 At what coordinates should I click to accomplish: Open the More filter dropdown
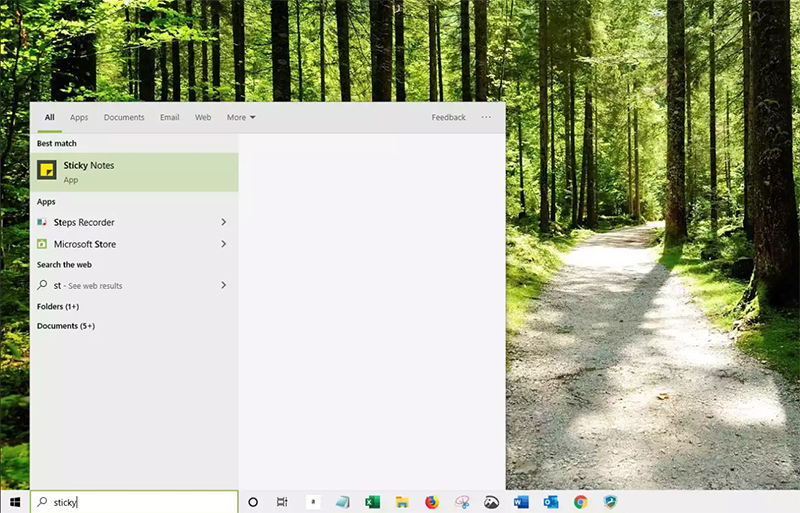pos(241,117)
